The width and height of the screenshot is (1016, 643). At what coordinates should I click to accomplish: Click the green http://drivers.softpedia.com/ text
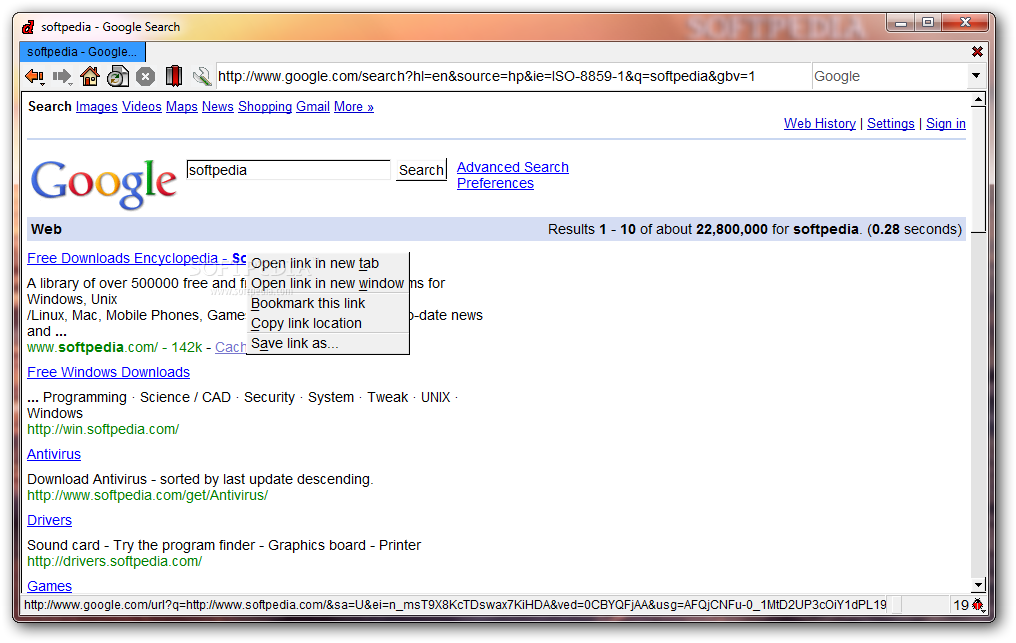pos(115,561)
